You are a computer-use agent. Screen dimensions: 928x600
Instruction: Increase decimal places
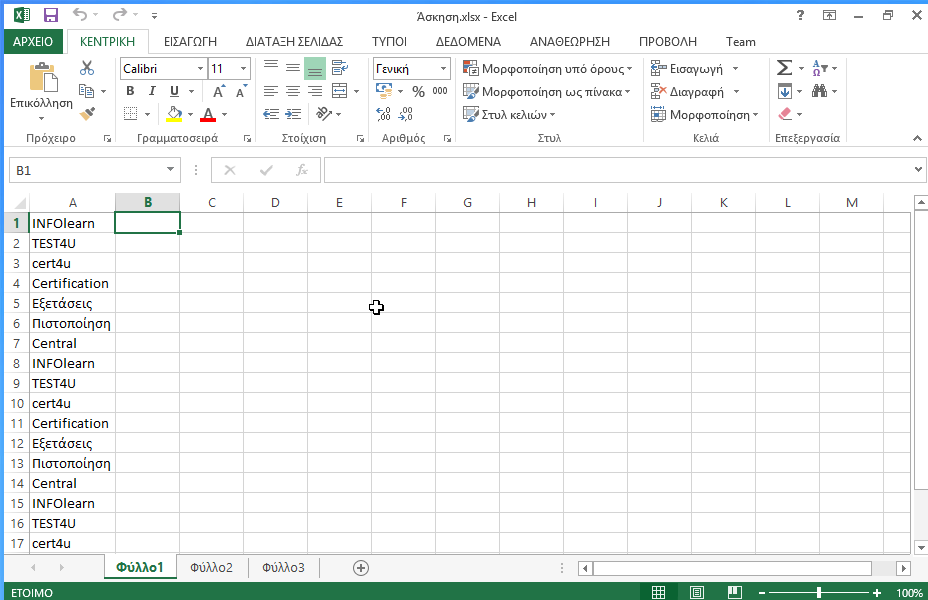(384, 114)
